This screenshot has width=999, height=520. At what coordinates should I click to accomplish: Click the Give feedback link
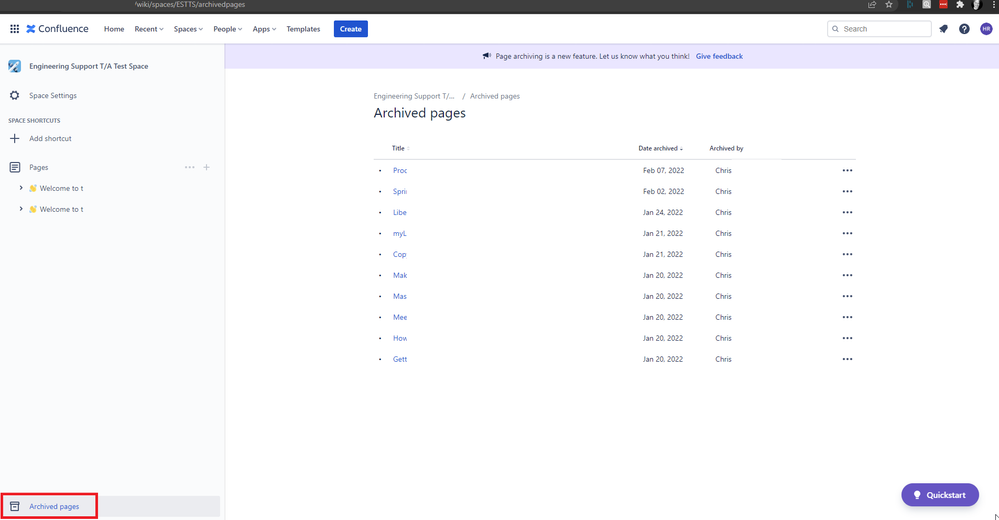coord(719,56)
